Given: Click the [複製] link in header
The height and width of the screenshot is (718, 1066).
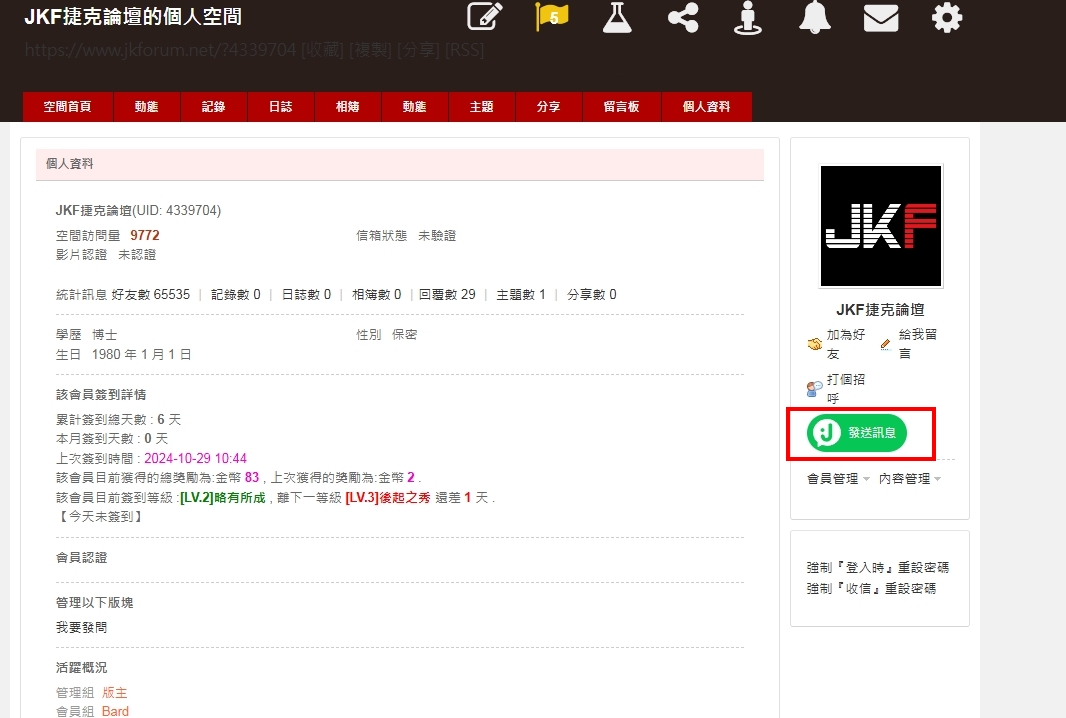Looking at the screenshot, I should coord(371,50).
